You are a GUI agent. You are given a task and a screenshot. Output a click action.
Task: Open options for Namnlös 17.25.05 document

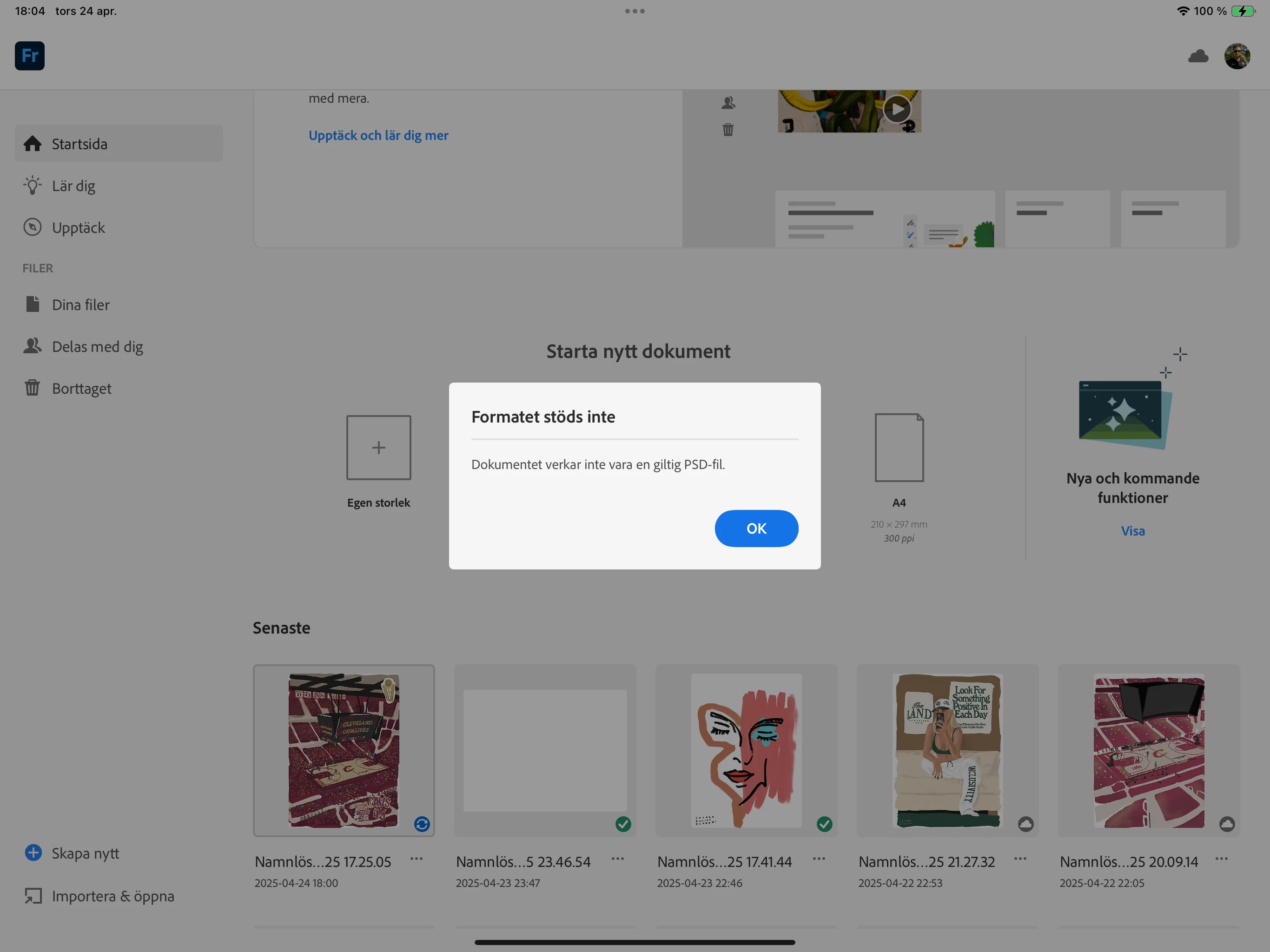[x=416, y=859]
